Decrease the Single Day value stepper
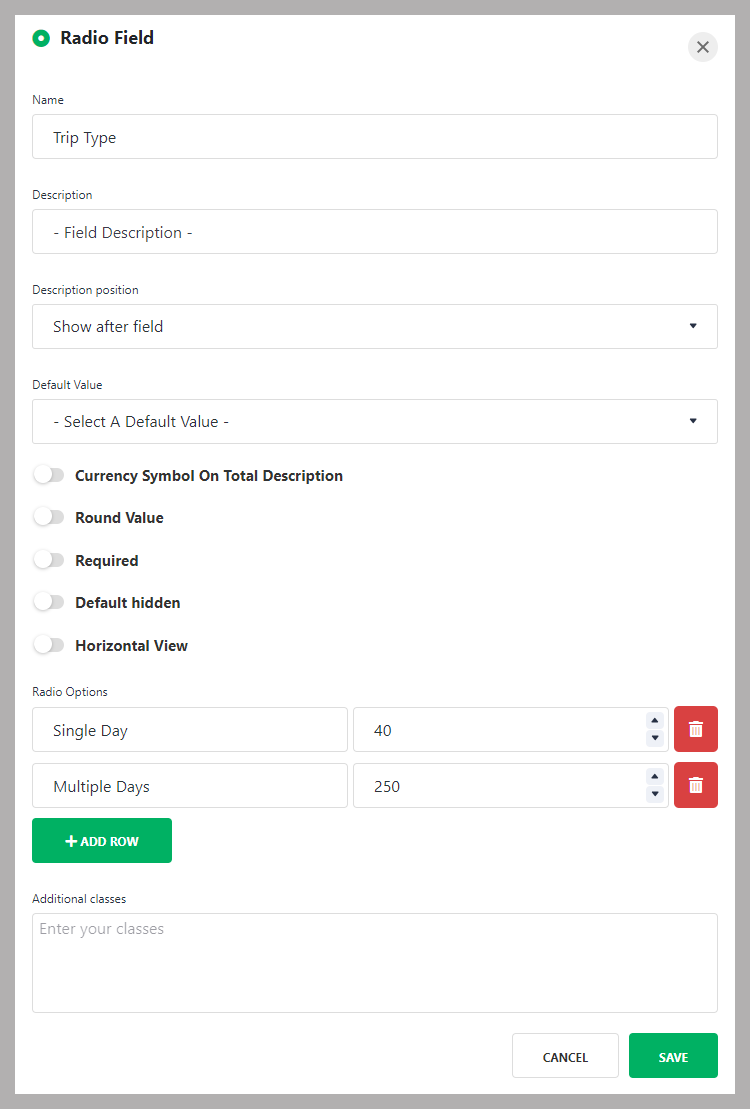This screenshot has width=750, height=1109. click(654, 738)
